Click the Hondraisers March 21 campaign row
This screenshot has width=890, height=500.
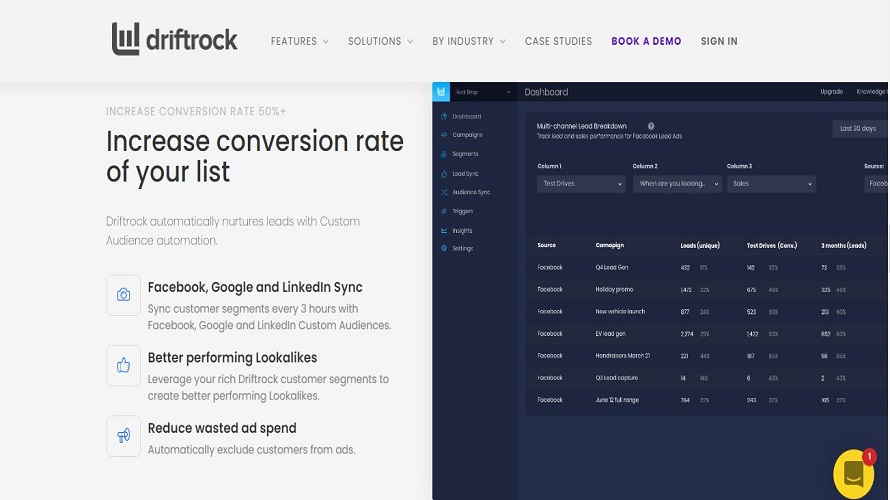[x=707, y=356]
